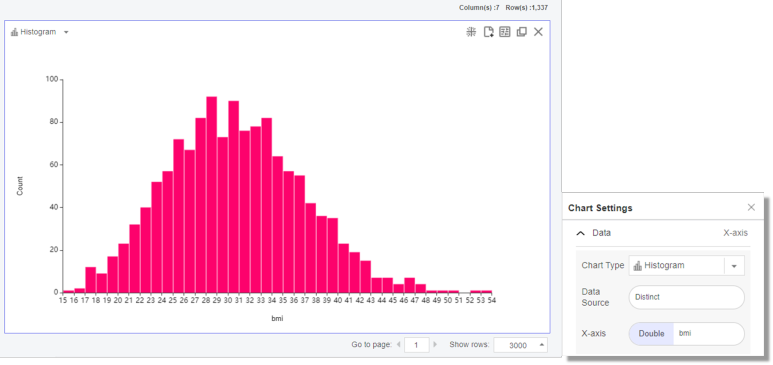This screenshot has height=365, width=773.
Task: Click the duplicate chart overlapping-squares icon
Action: pyautogui.click(x=522, y=32)
